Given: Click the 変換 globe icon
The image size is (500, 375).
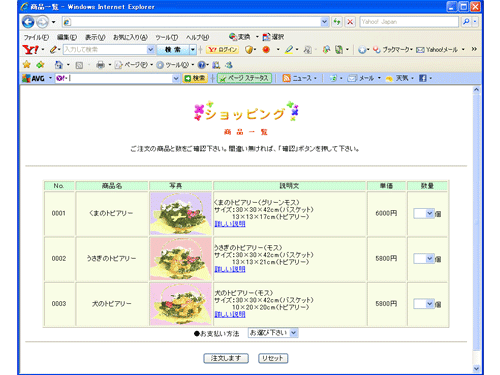Looking at the screenshot, I should (233, 37).
